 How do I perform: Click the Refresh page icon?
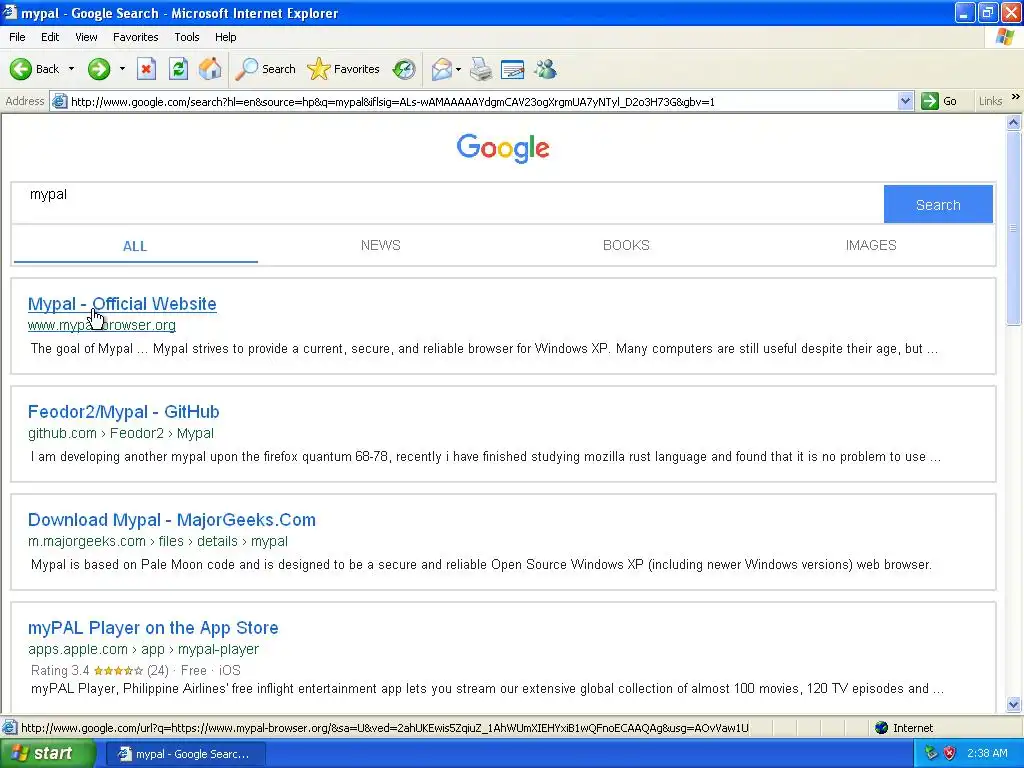point(178,69)
